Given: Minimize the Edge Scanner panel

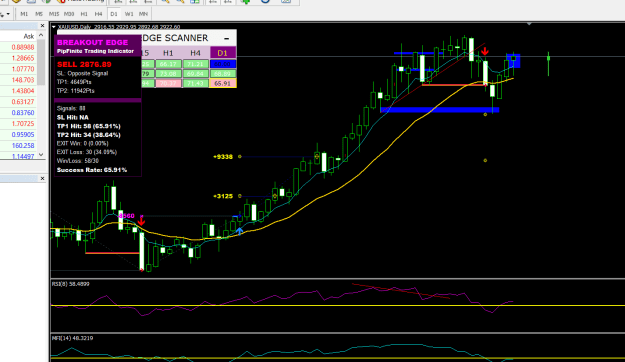Looking at the screenshot, I should [x=226, y=39].
